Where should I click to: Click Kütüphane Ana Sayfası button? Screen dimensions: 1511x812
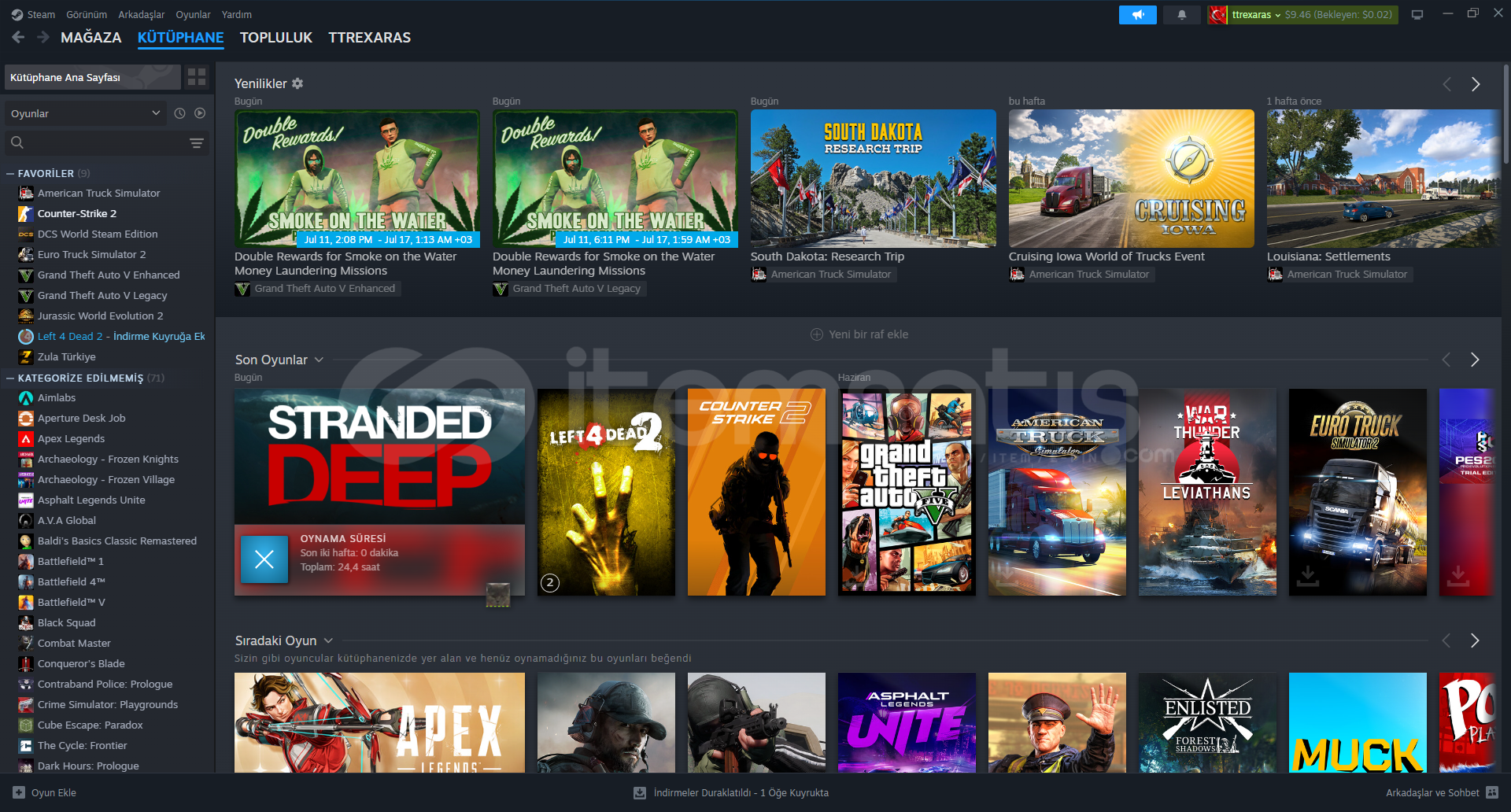click(x=93, y=77)
